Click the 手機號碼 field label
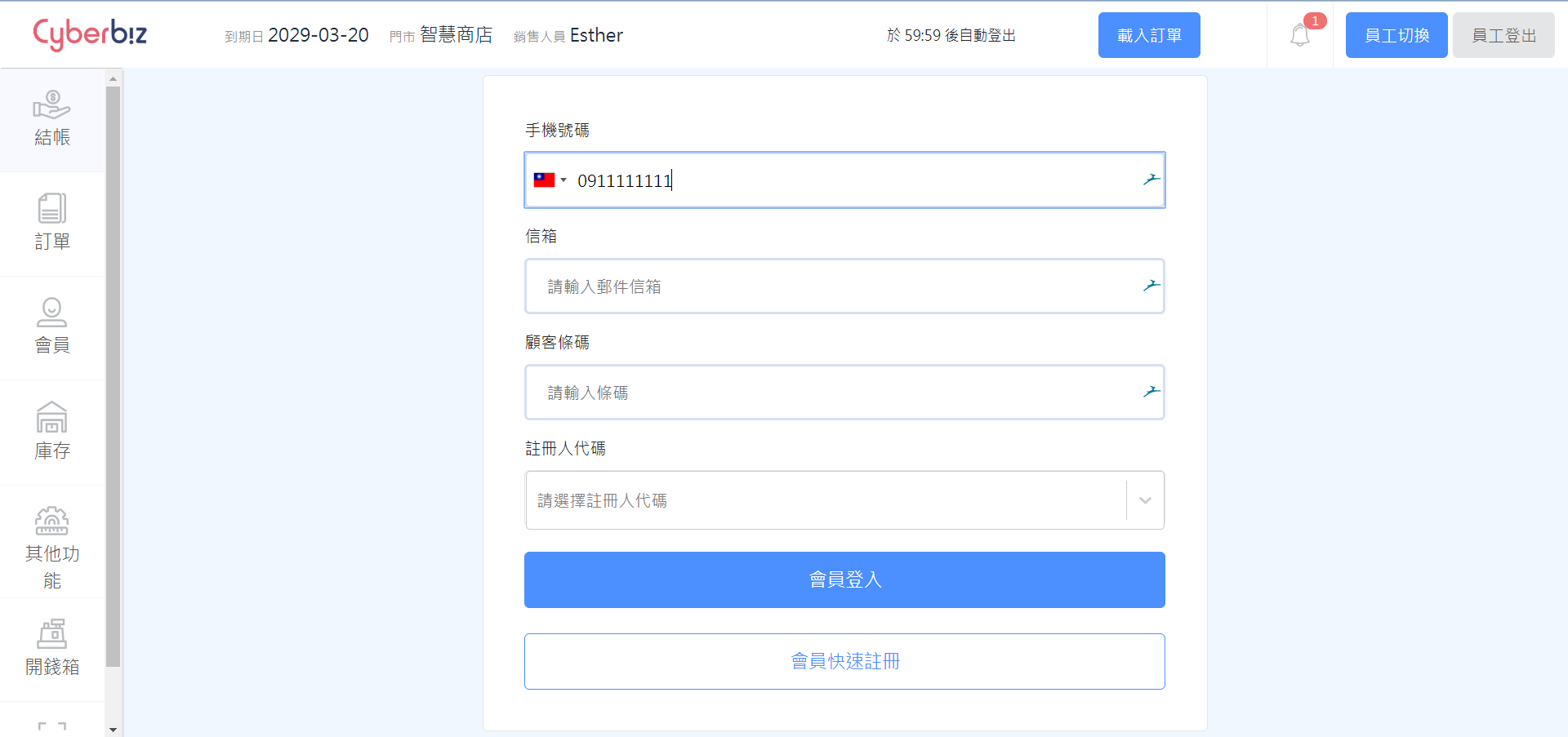The height and width of the screenshot is (737, 1568). coord(557,130)
